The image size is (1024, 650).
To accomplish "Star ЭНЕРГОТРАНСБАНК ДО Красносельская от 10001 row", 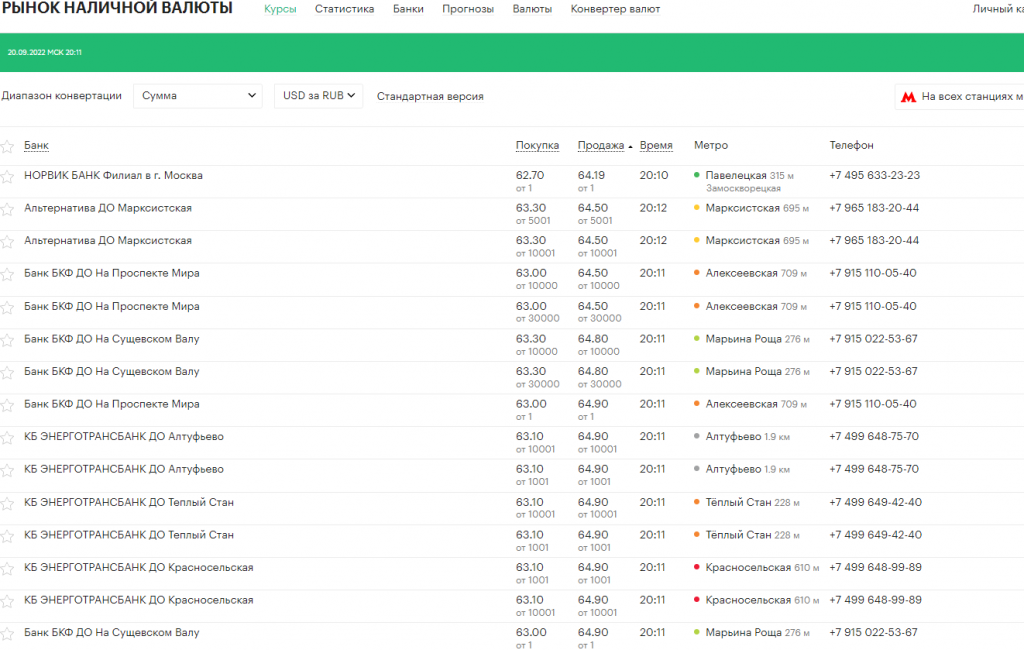I will click(7, 601).
